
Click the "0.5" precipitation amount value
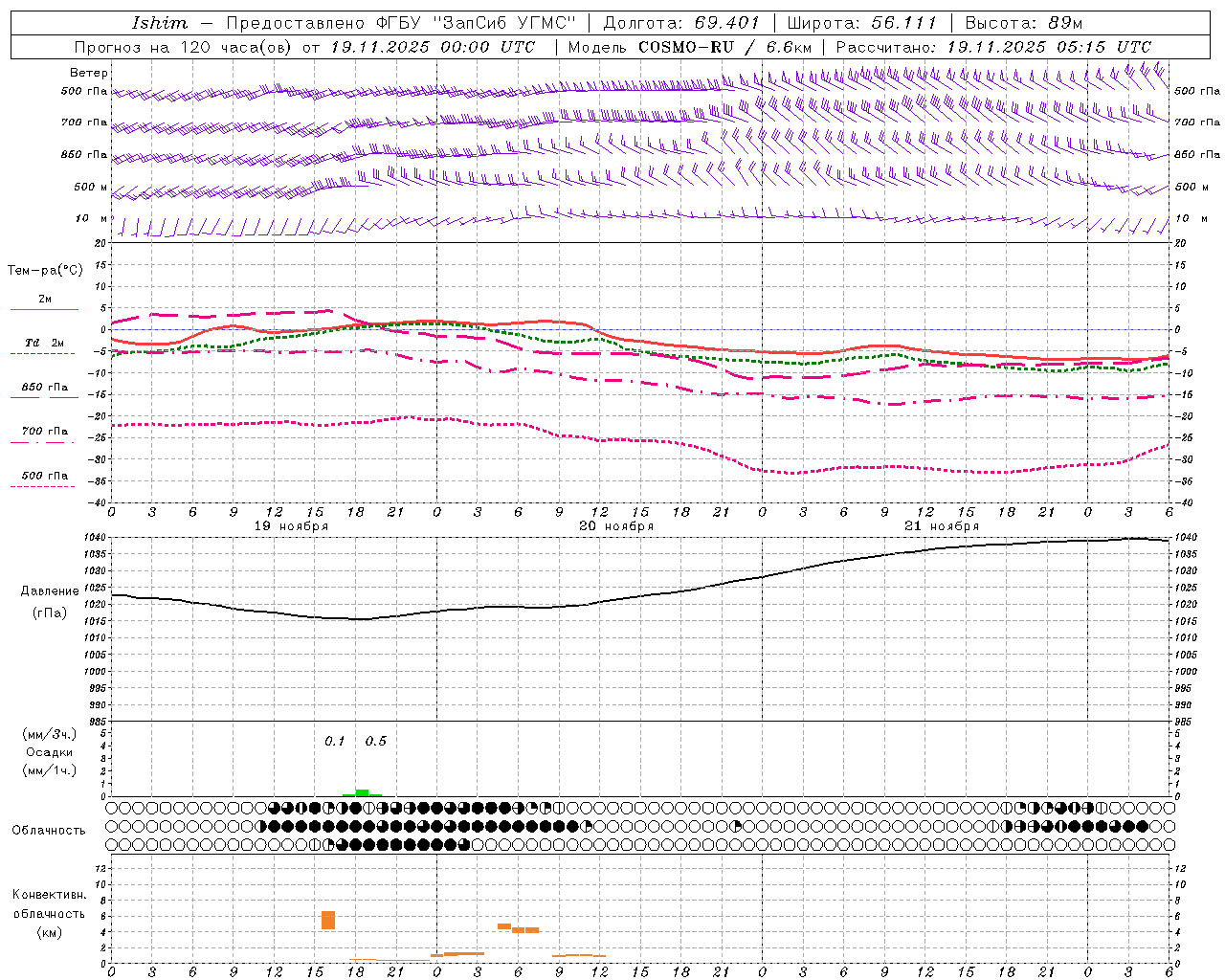(376, 742)
